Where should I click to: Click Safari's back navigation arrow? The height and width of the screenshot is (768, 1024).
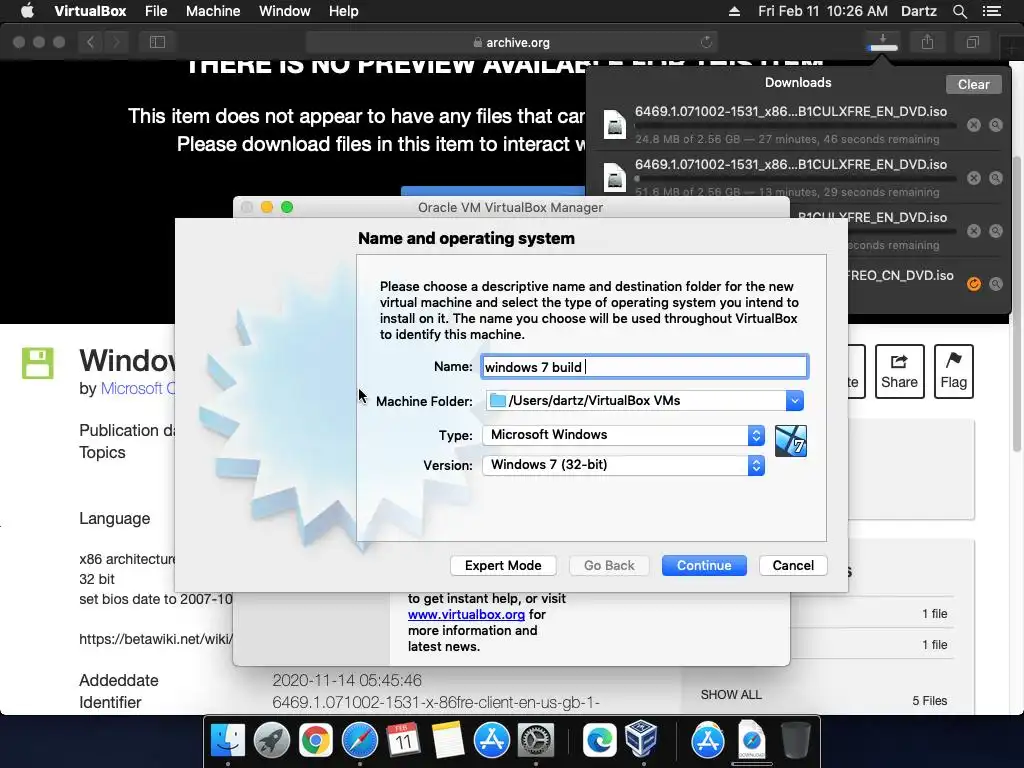coord(91,42)
